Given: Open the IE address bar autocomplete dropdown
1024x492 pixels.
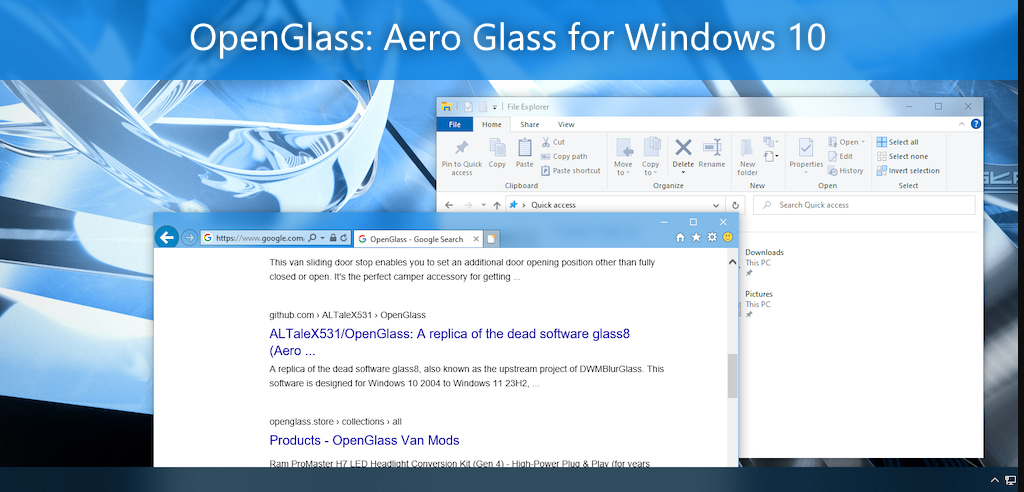Looking at the screenshot, I should click(x=323, y=238).
